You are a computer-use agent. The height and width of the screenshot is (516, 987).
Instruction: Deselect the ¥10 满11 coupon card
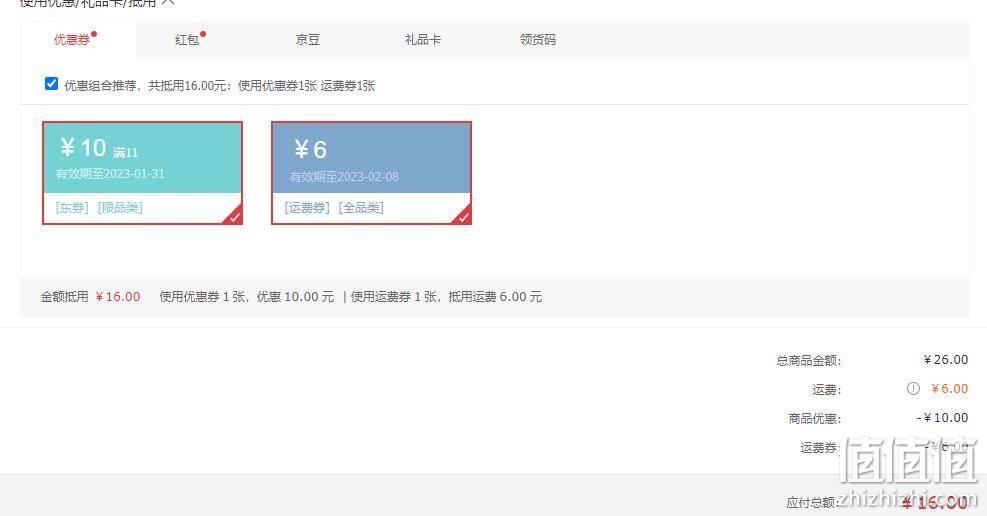142,173
